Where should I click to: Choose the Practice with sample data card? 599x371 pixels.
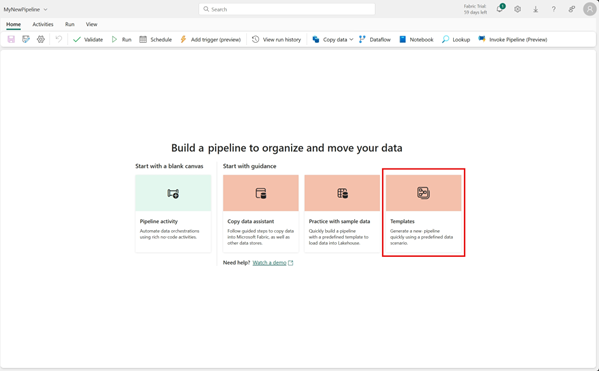[342, 213]
